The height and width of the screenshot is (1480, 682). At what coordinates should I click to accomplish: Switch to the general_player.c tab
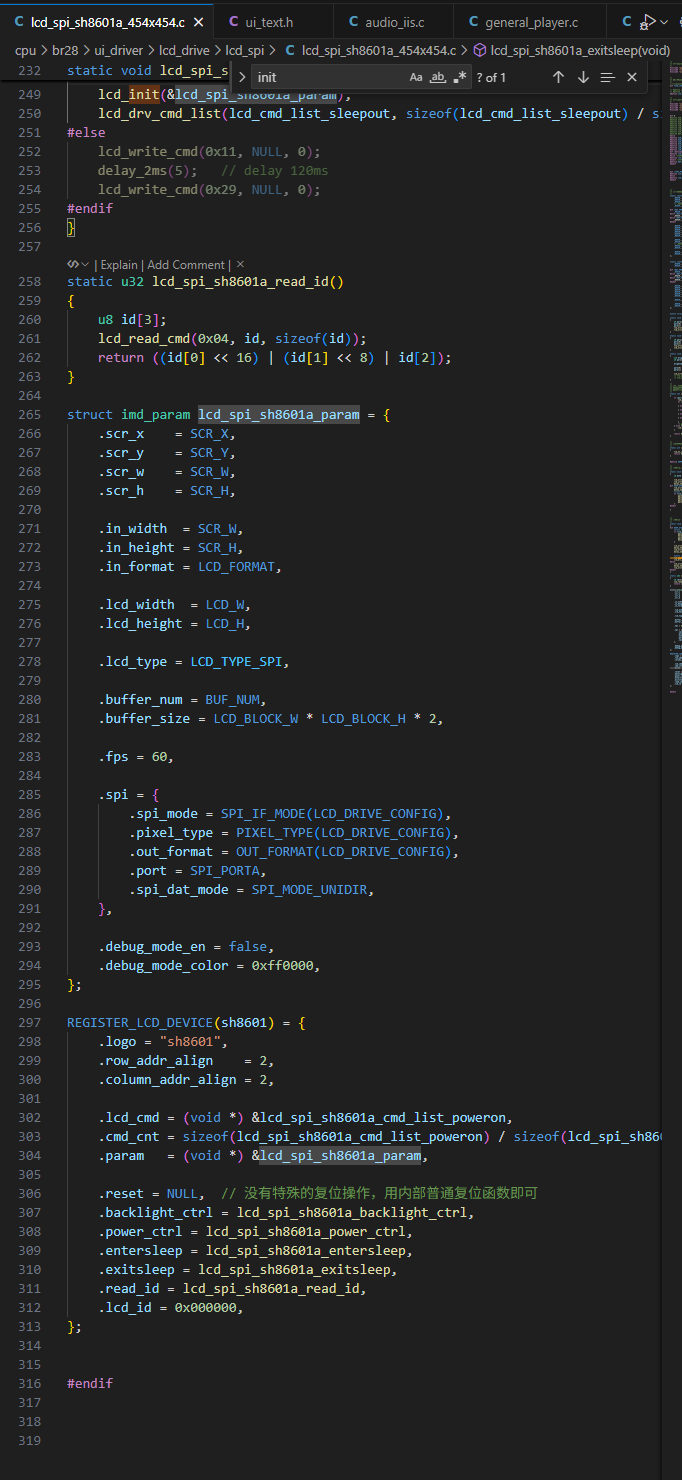[530, 22]
